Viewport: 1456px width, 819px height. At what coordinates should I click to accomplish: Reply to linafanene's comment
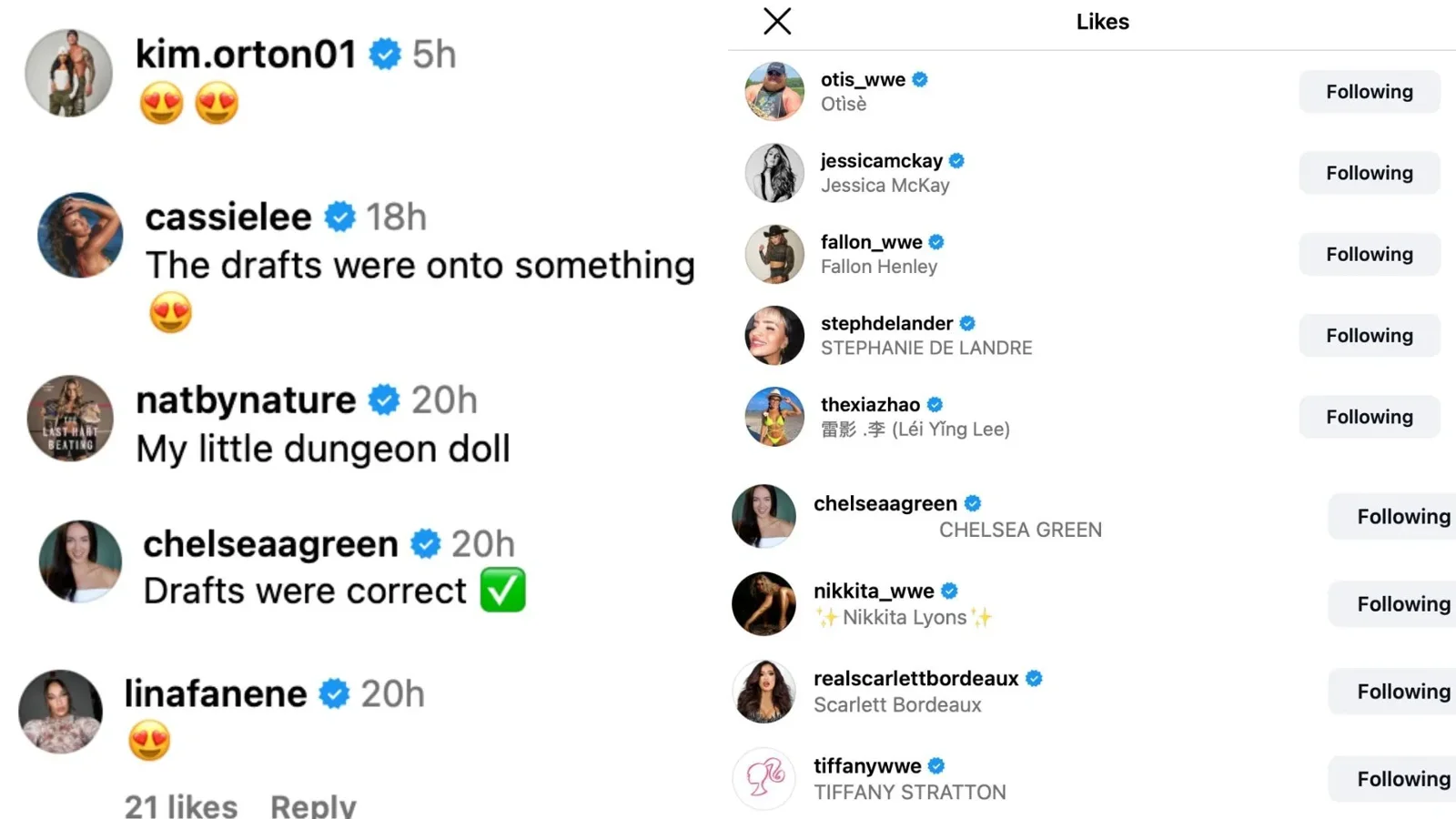pos(313,804)
